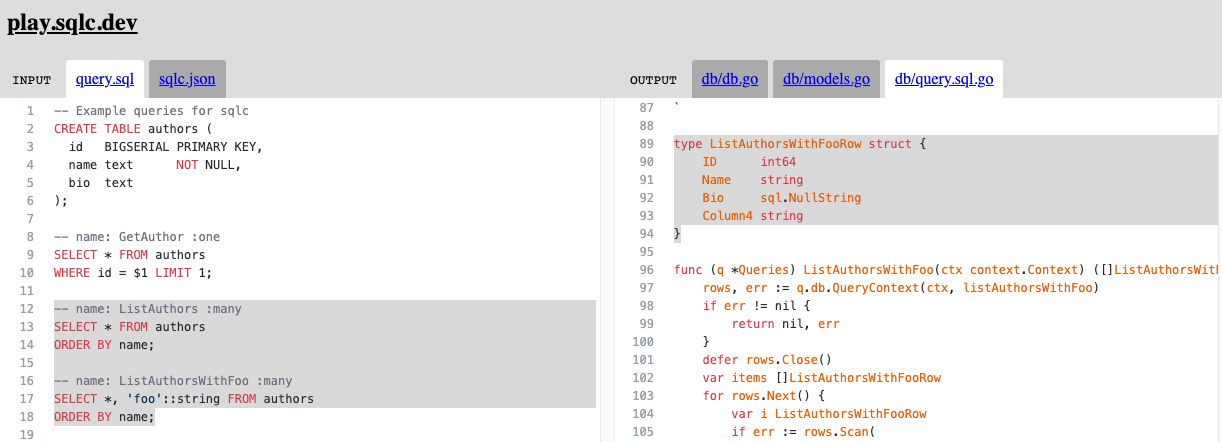Open the sqlc.json tab
The image size is (1222, 442).
tap(187, 79)
